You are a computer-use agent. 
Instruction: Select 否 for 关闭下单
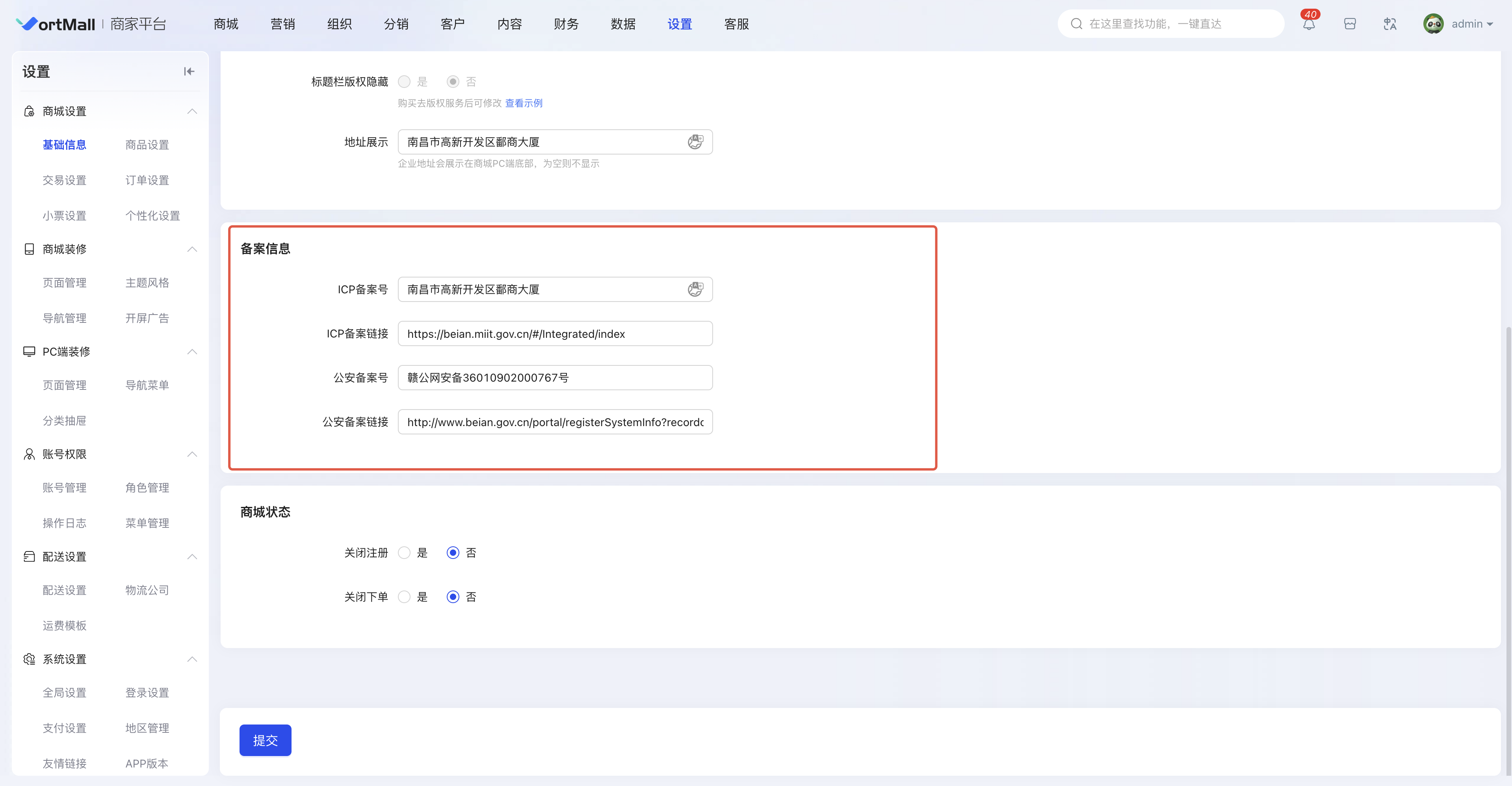pyautogui.click(x=453, y=597)
